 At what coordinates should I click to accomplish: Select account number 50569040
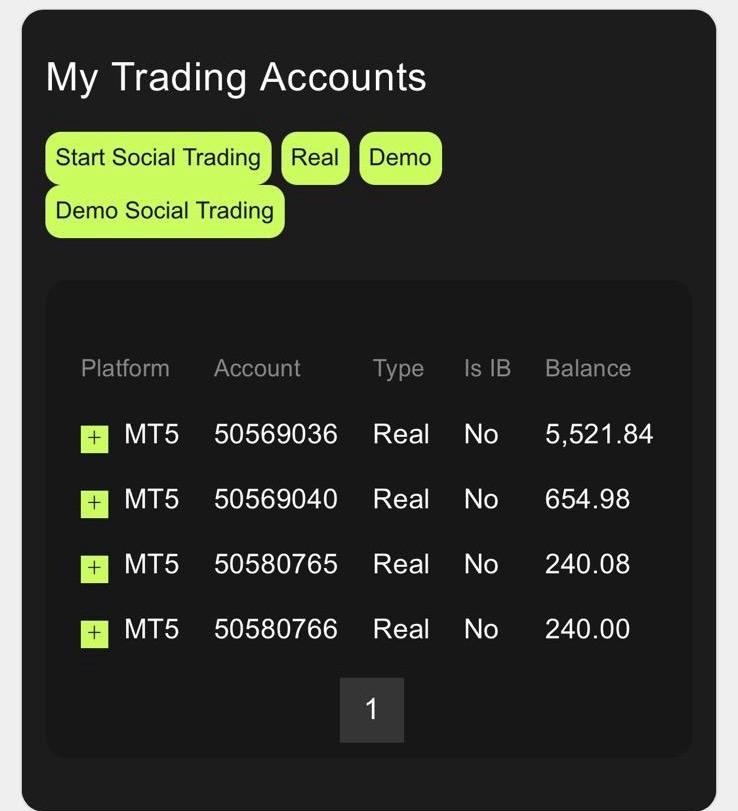point(276,499)
